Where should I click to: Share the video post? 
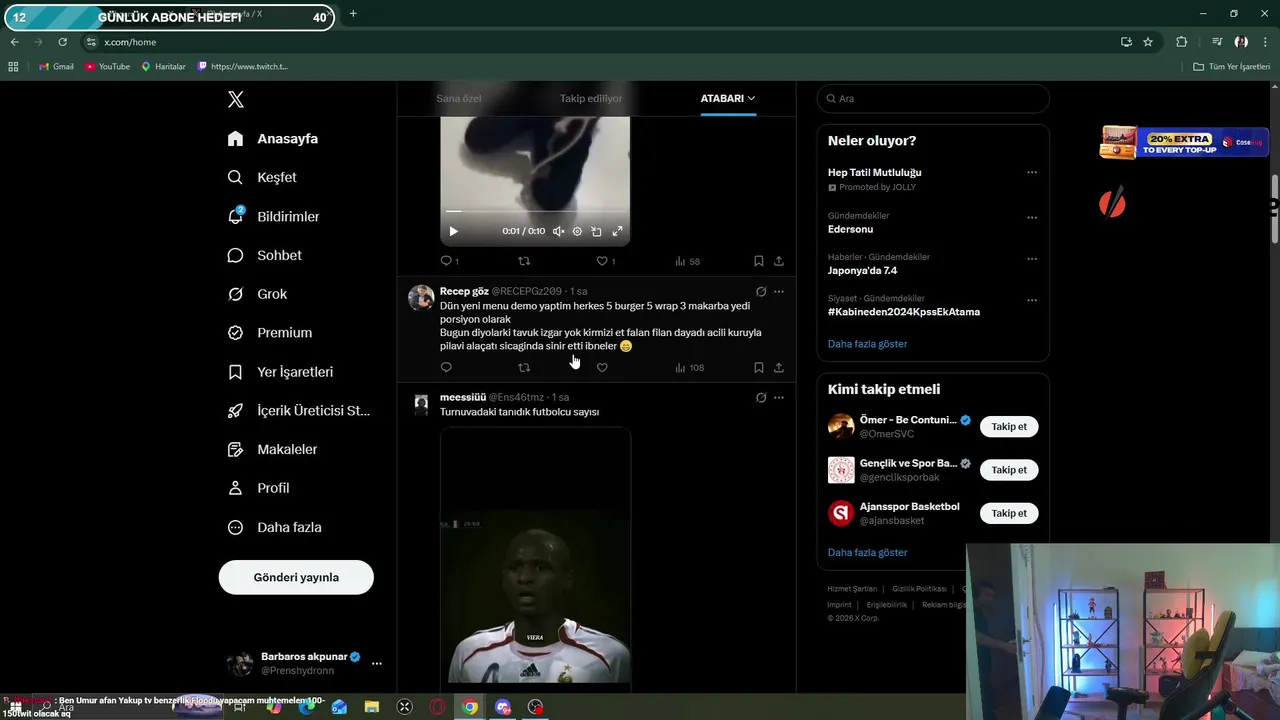(779, 261)
